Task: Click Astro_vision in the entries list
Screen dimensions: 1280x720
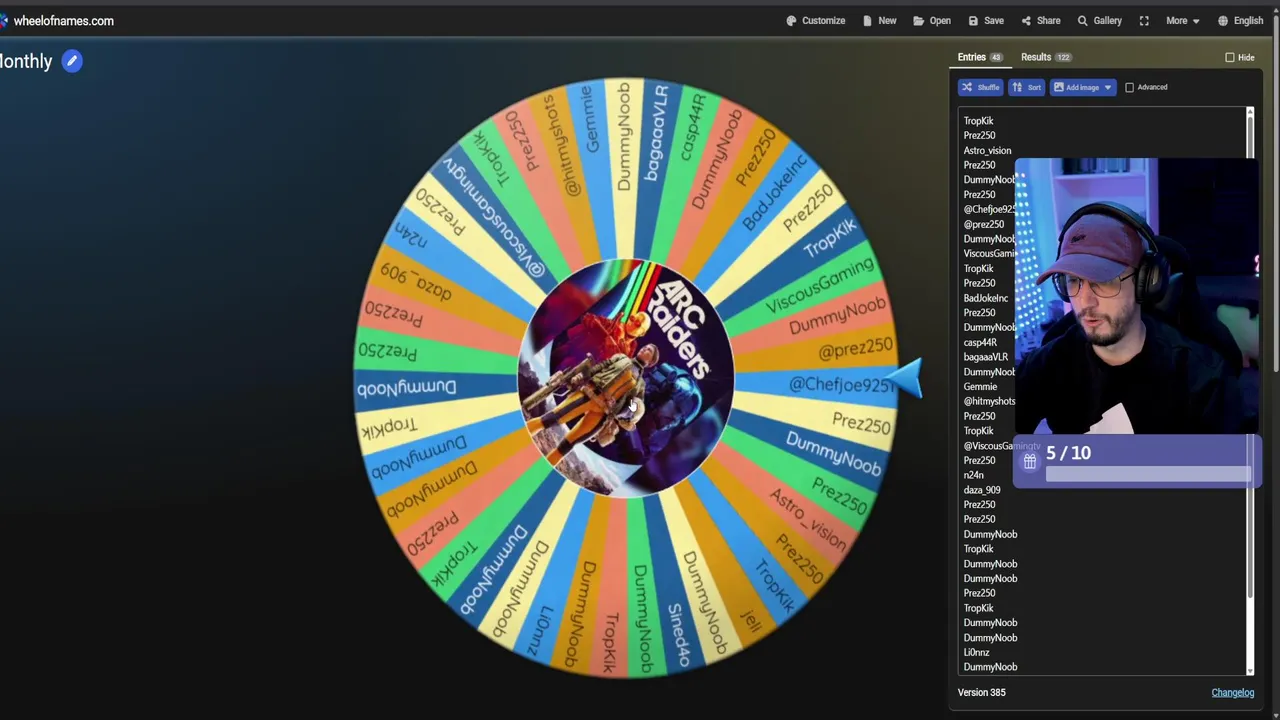Action: pos(987,150)
